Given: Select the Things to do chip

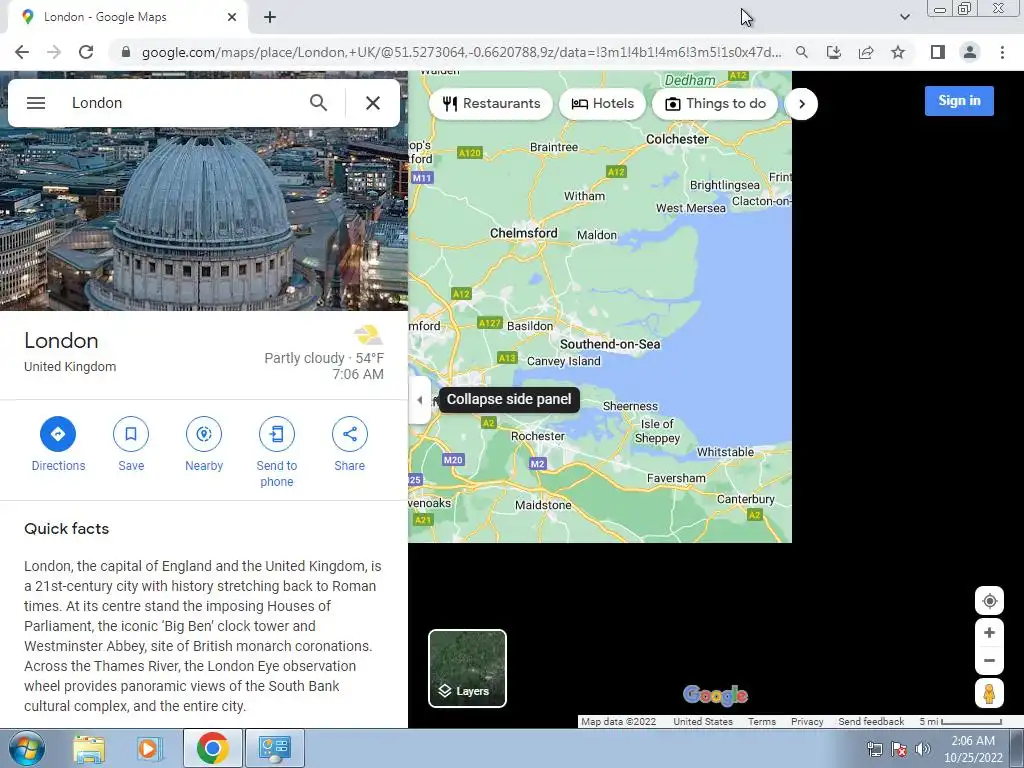Looking at the screenshot, I should [715, 103].
